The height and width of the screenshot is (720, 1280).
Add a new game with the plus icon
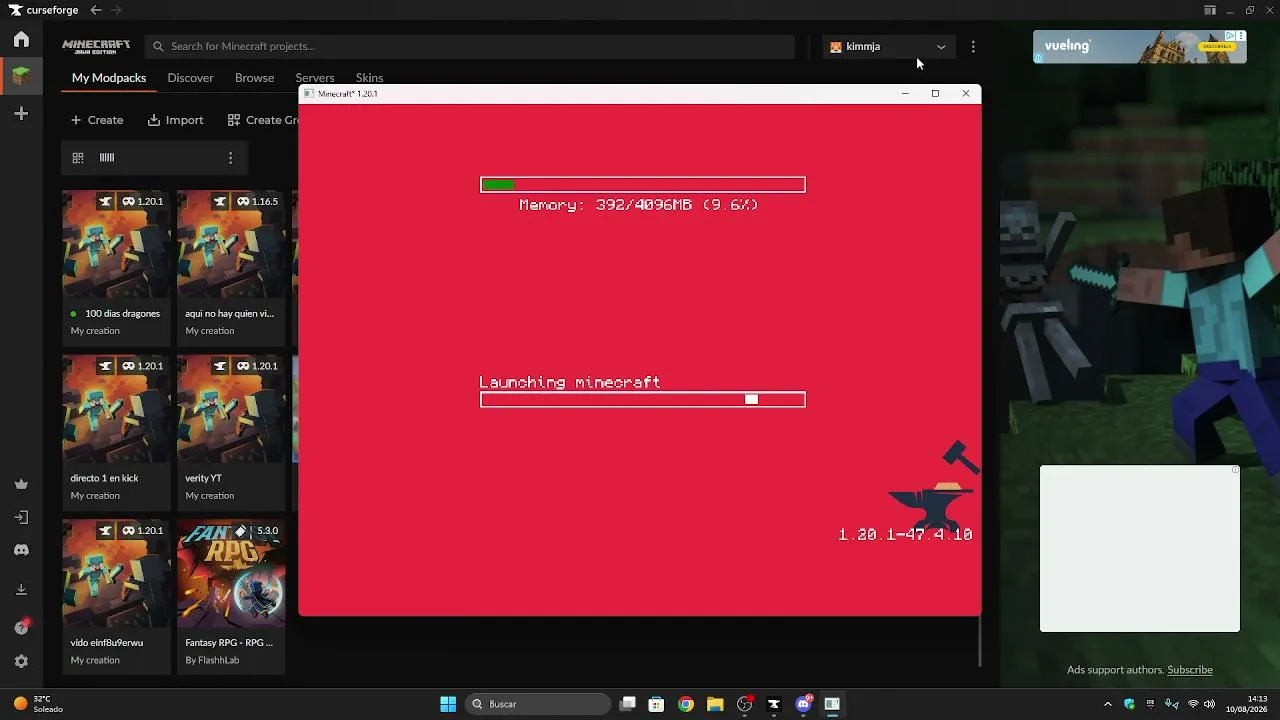pyautogui.click(x=21, y=114)
